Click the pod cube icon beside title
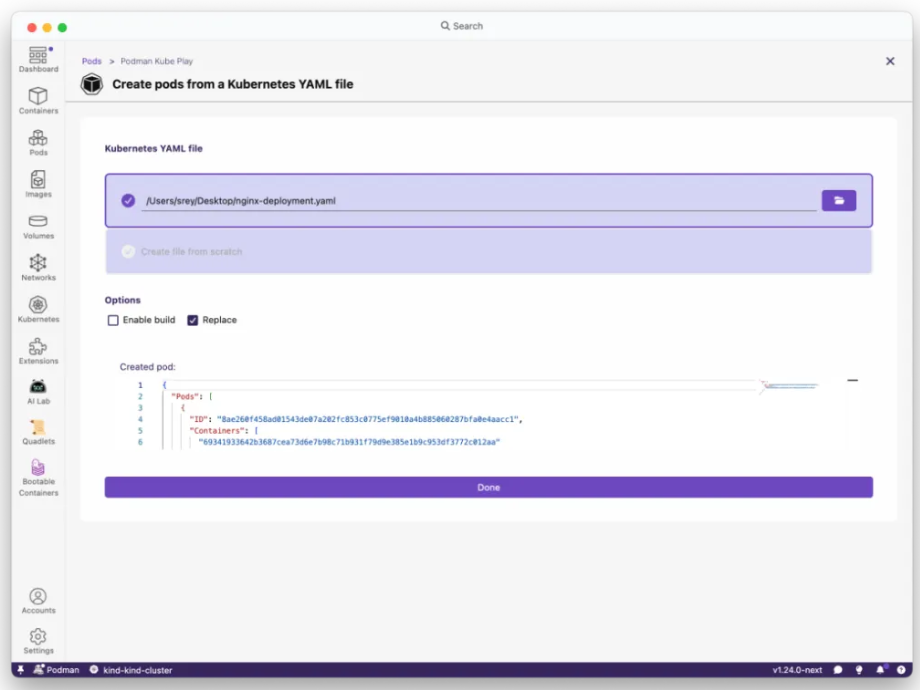Screen dimensions: 920x690 pyautogui.click(x=92, y=84)
